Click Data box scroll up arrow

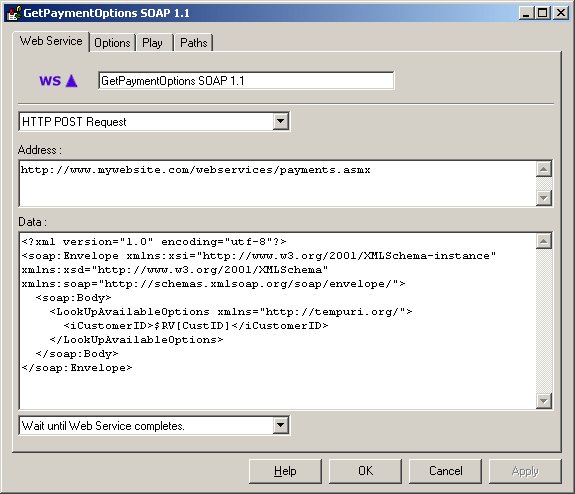pyautogui.click(x=544, y=241)
